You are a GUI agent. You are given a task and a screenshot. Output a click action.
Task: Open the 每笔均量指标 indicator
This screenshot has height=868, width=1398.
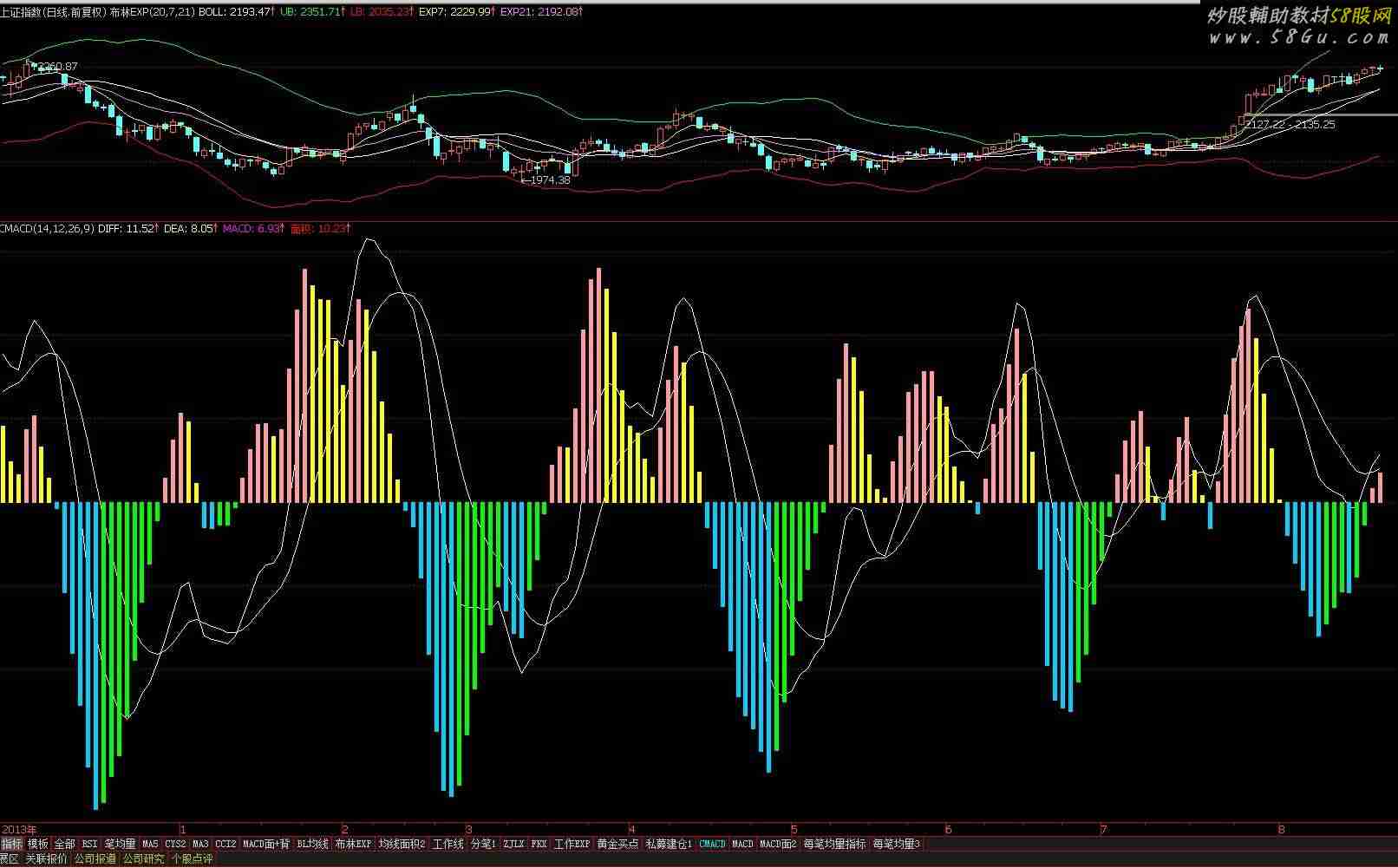(834, 844)
